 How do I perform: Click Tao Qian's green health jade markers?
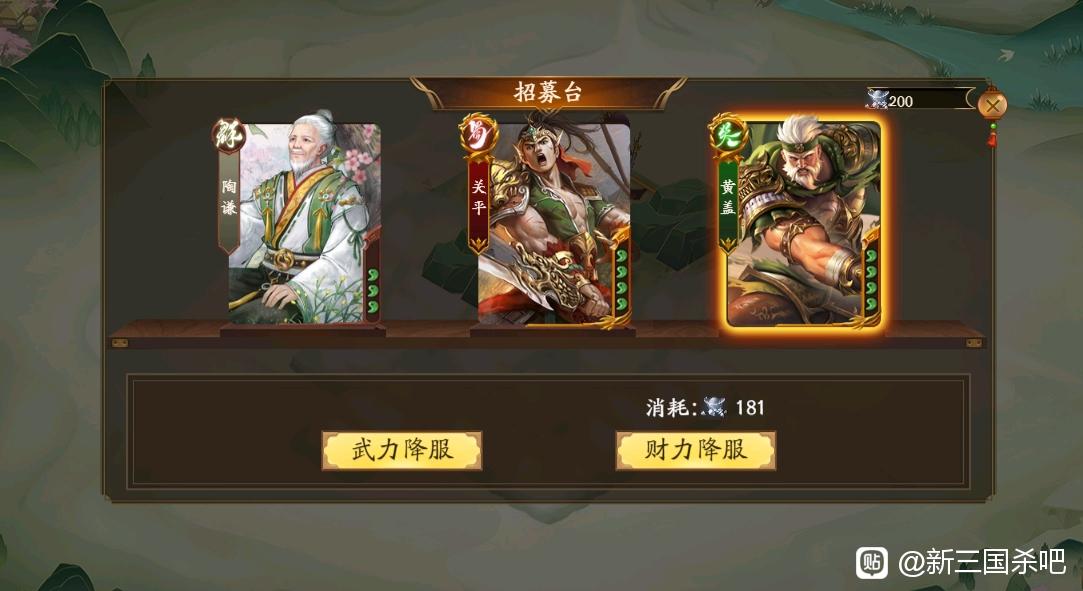pyautogui.click(x=373, y=290)
